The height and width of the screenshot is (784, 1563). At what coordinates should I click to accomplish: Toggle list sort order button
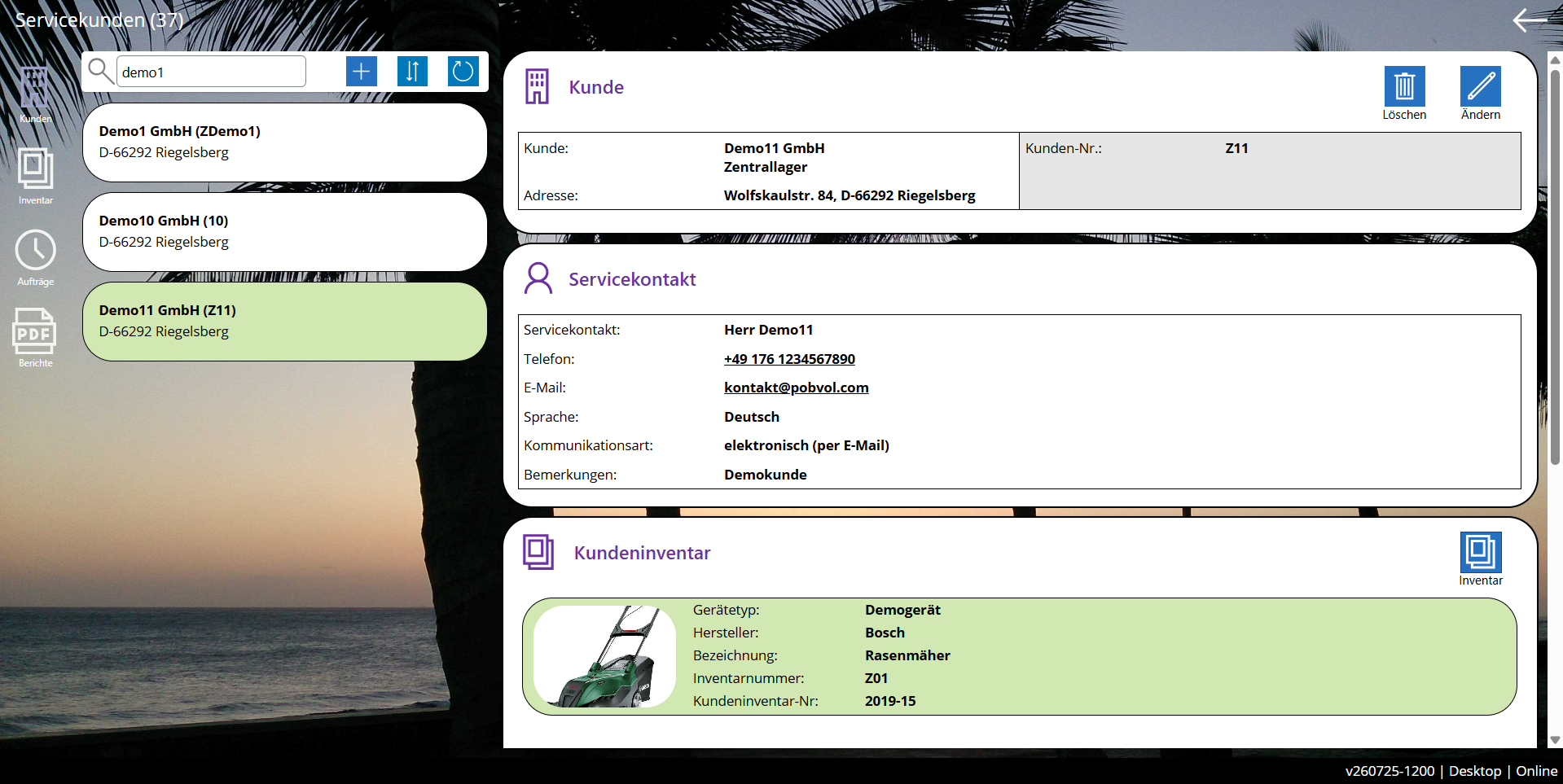pos(412,72)
